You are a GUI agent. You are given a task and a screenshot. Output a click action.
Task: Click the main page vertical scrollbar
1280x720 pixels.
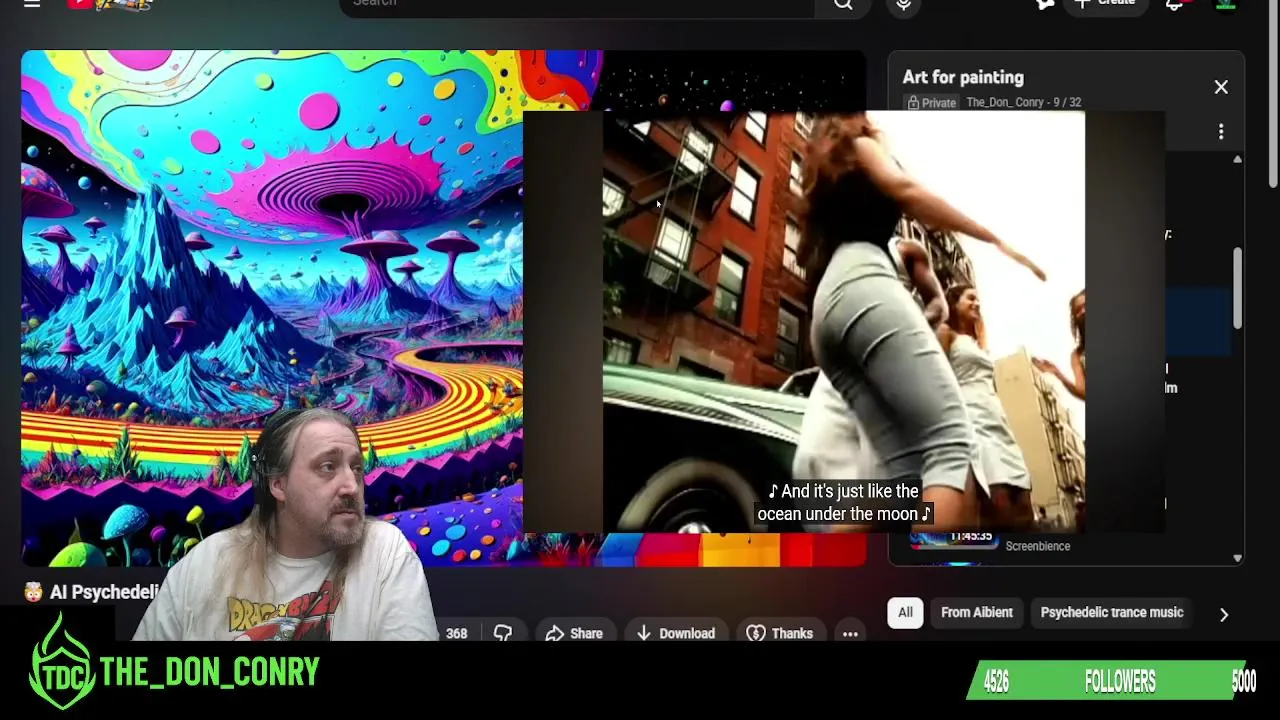pos(1272,95)
